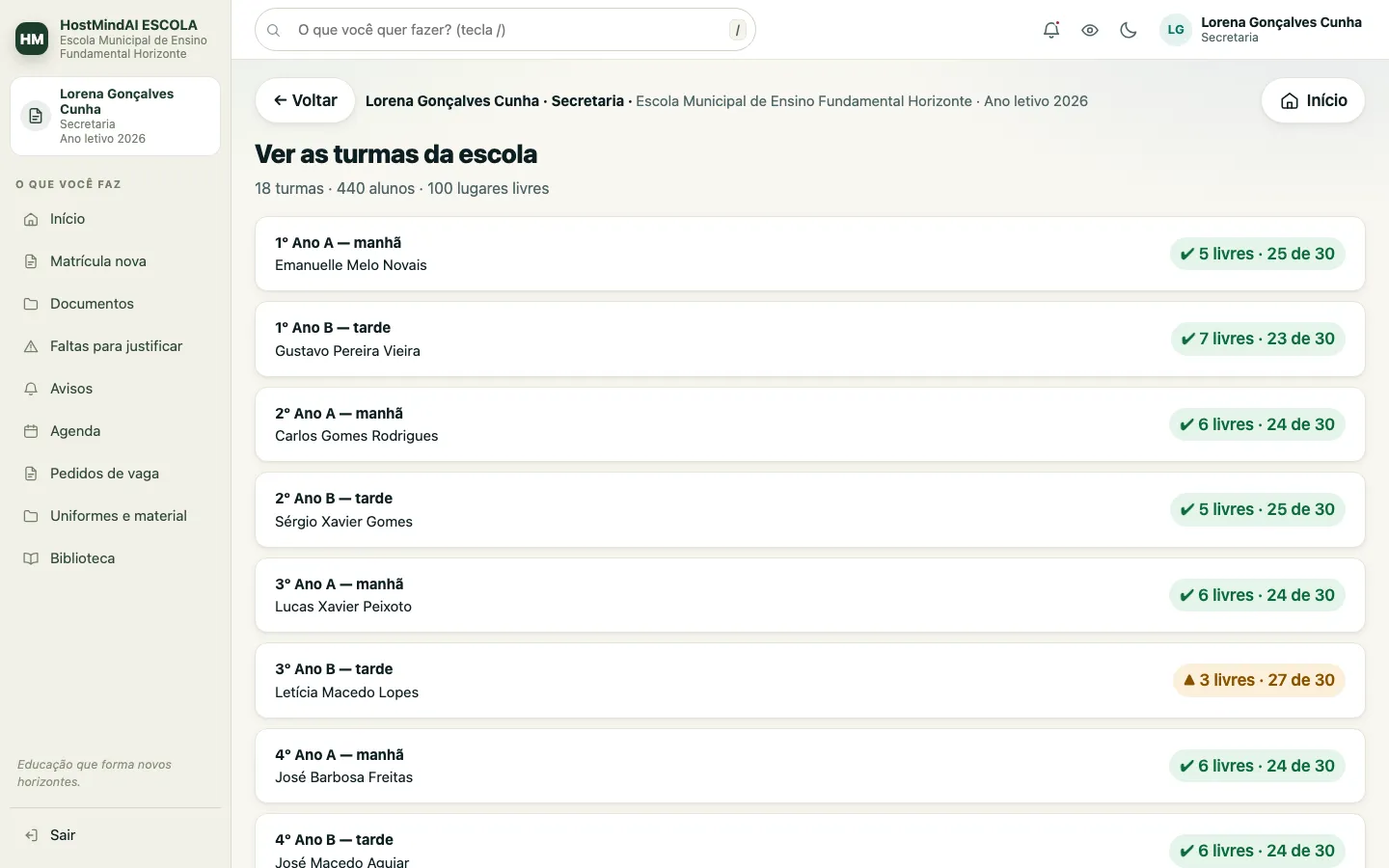Click the '7 livres · 23 de 30' badge
Viewport: 1389px width, 868px height.
pyautogui.click(x=1258, y=339)
